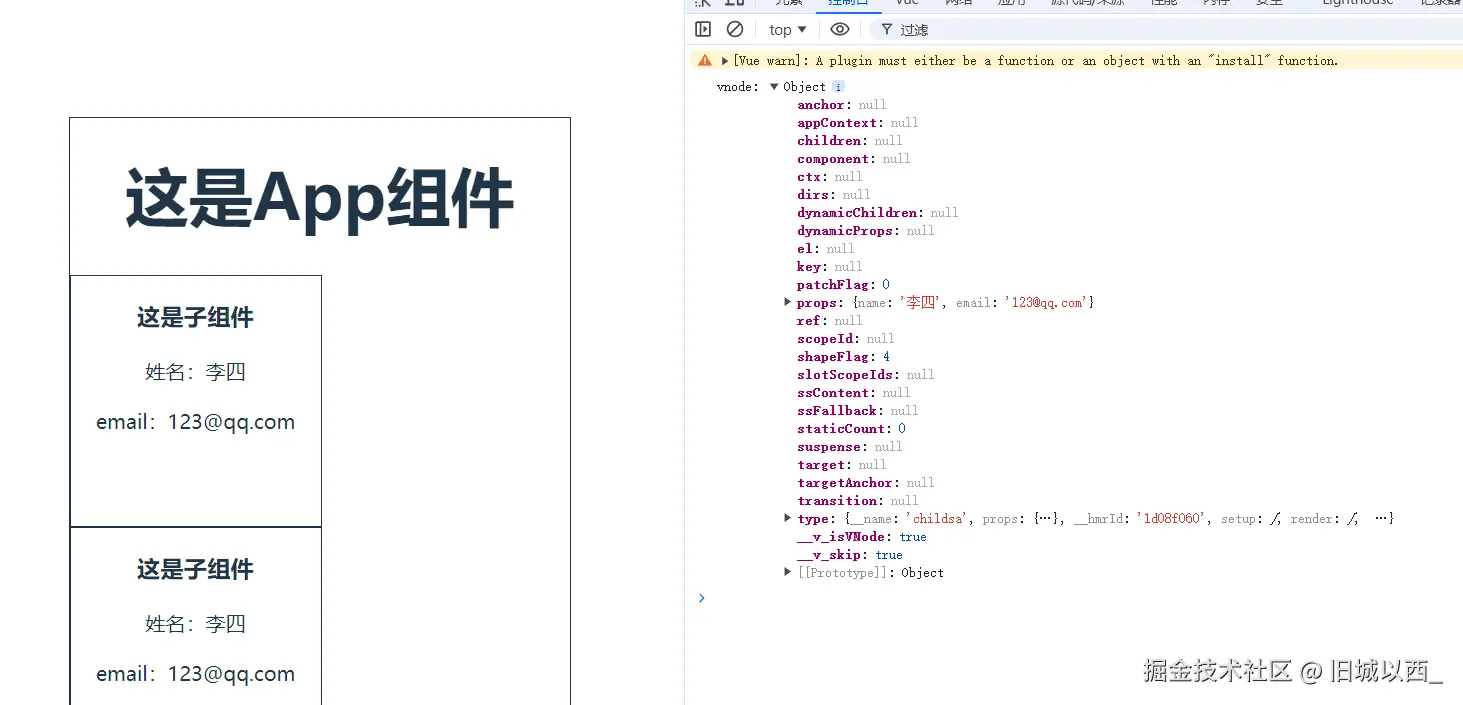Viewport: 1463px width, 705px height.
Task: Collapse the vnode Object tree arrow
Action: 774,87
